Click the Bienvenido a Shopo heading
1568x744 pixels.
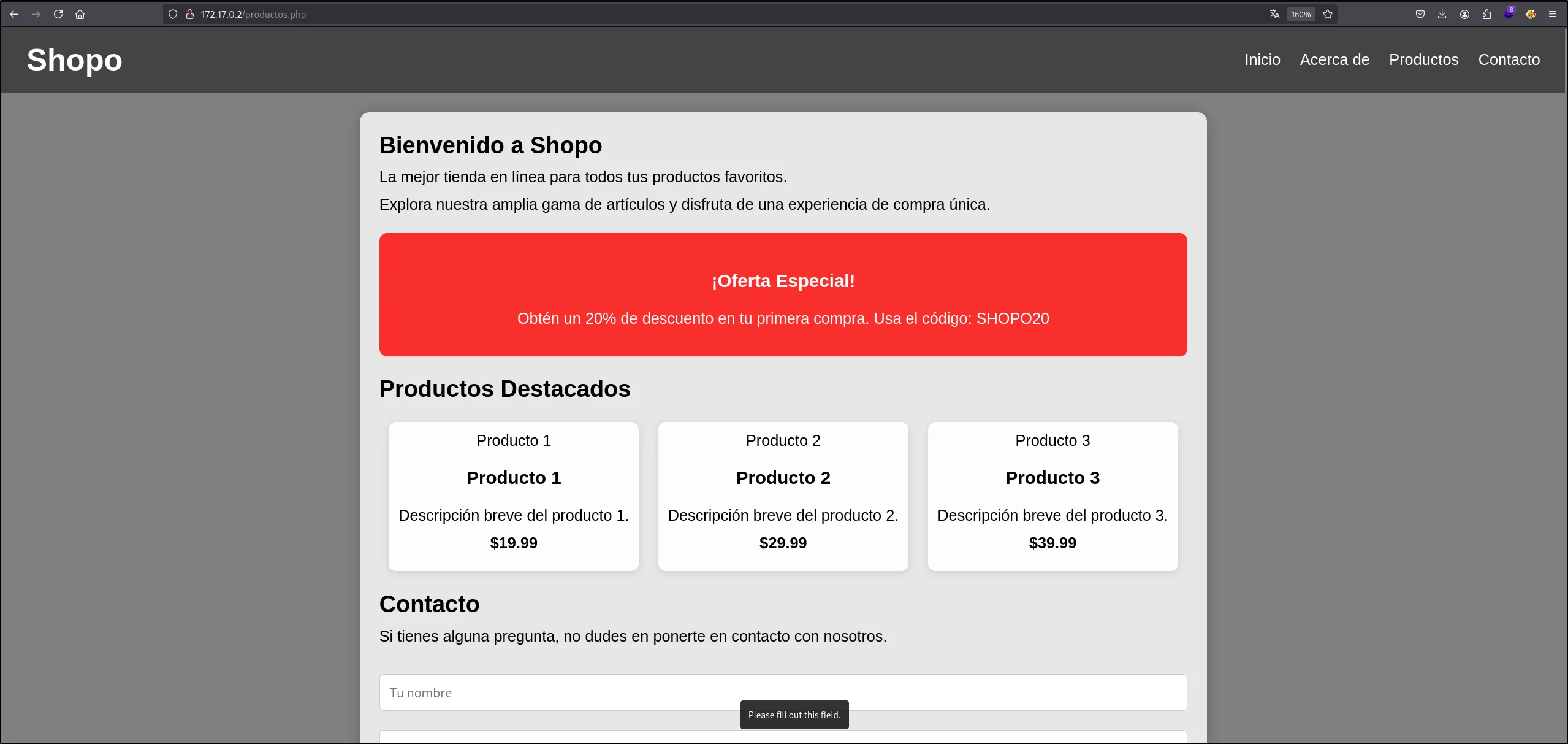pos(490,145)
